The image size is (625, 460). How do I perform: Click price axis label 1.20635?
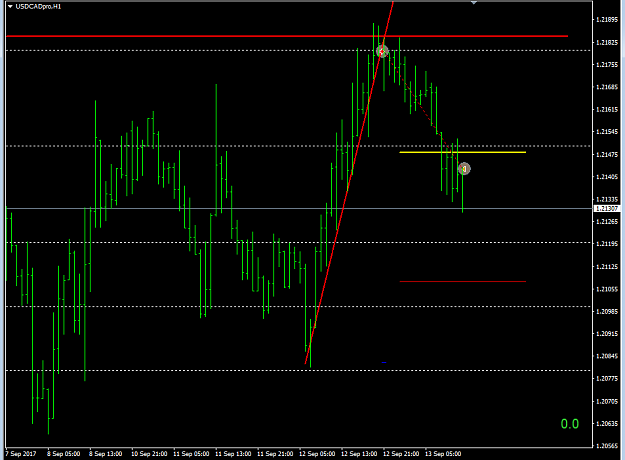607,423
